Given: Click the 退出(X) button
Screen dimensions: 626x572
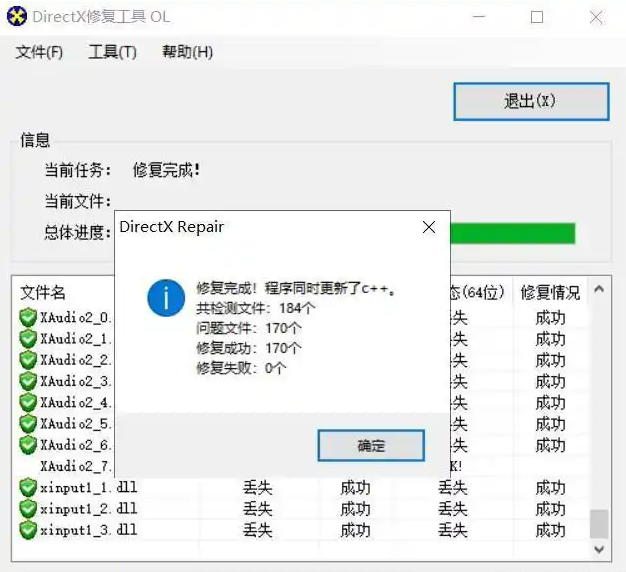Looking at the screenshot, I should click(x=531, y=101).
